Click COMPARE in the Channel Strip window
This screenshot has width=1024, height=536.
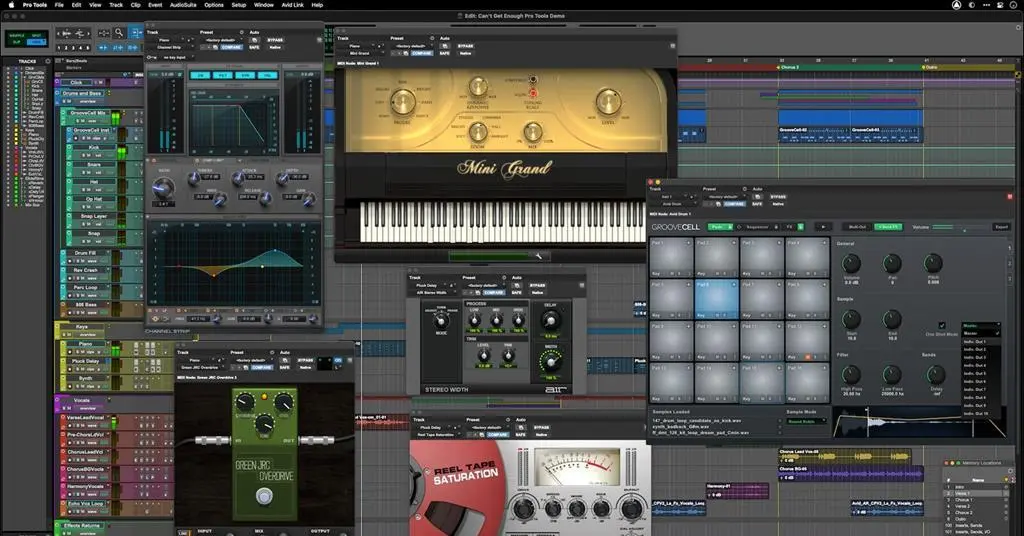232,48
